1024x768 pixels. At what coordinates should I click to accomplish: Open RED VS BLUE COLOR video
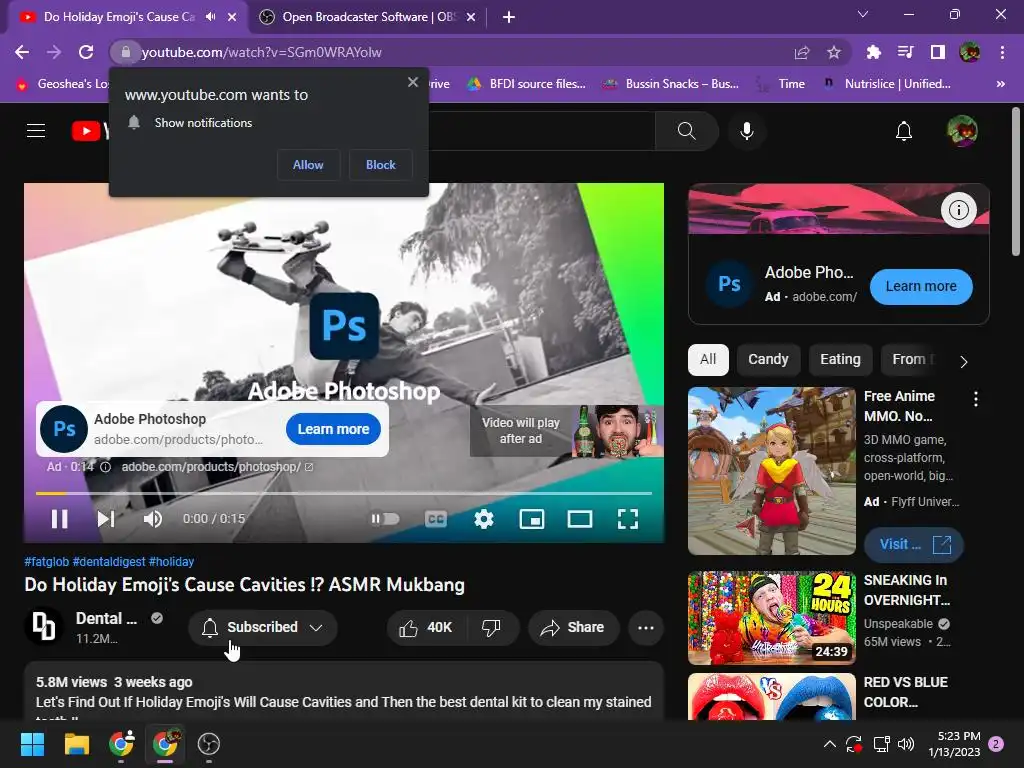[772, 696]
